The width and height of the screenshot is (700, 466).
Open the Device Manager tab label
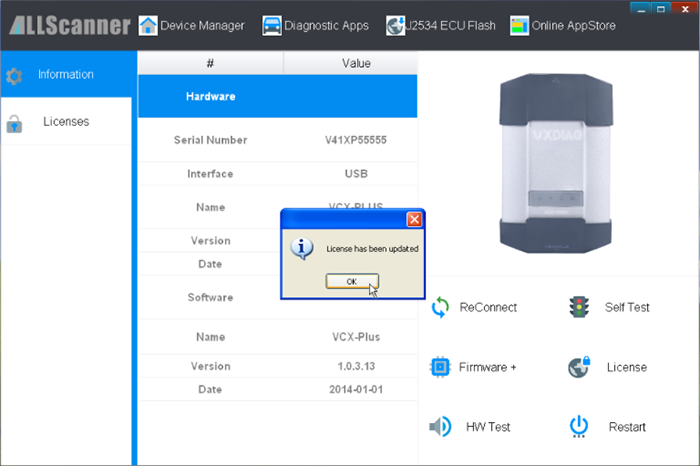point(202,25)
